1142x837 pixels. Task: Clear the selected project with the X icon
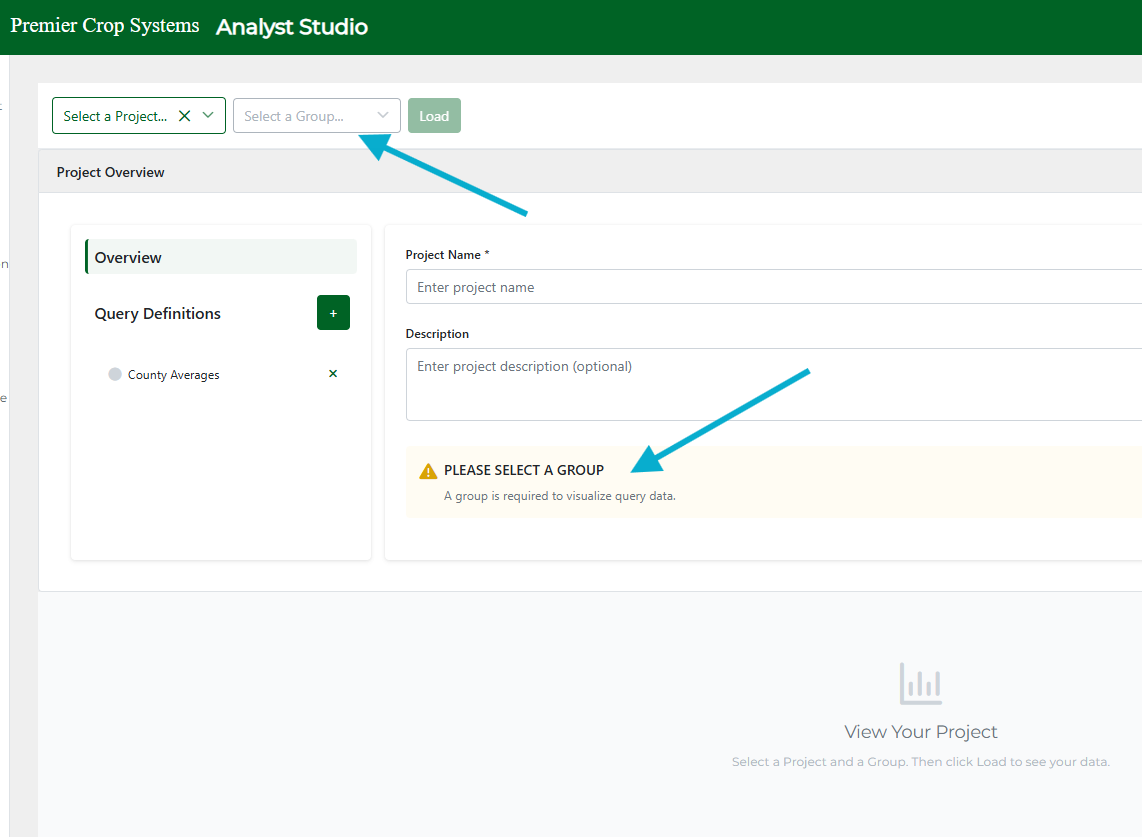[x=184, y=116]
